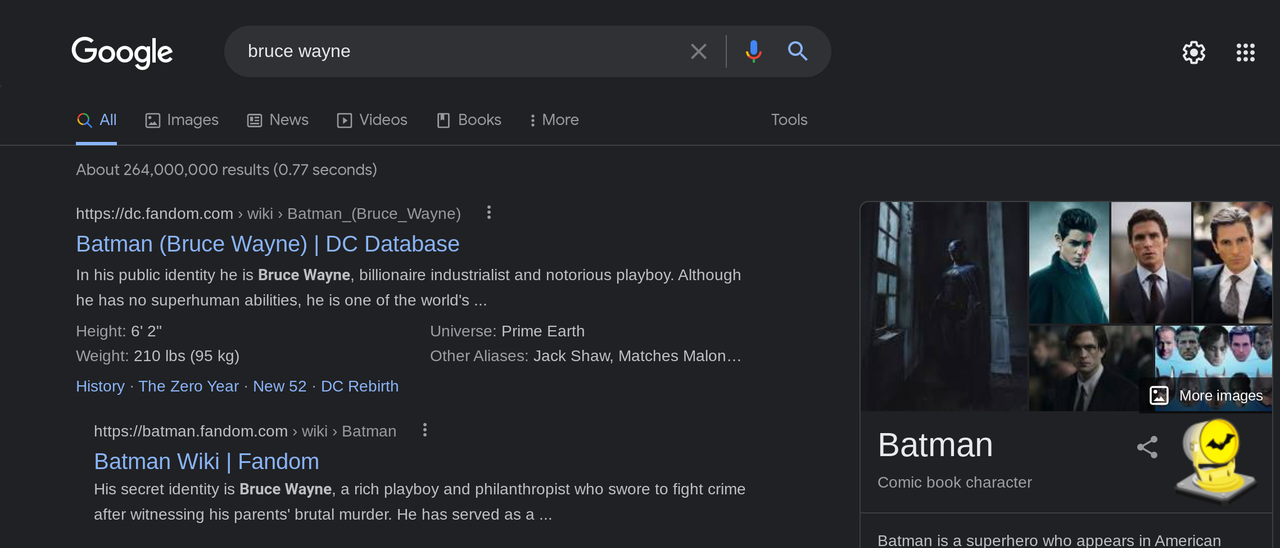The height and width of the screenshot is (548, 1280).
Task: Follow the New 52 sitelink
Action: tap(280, 386)
